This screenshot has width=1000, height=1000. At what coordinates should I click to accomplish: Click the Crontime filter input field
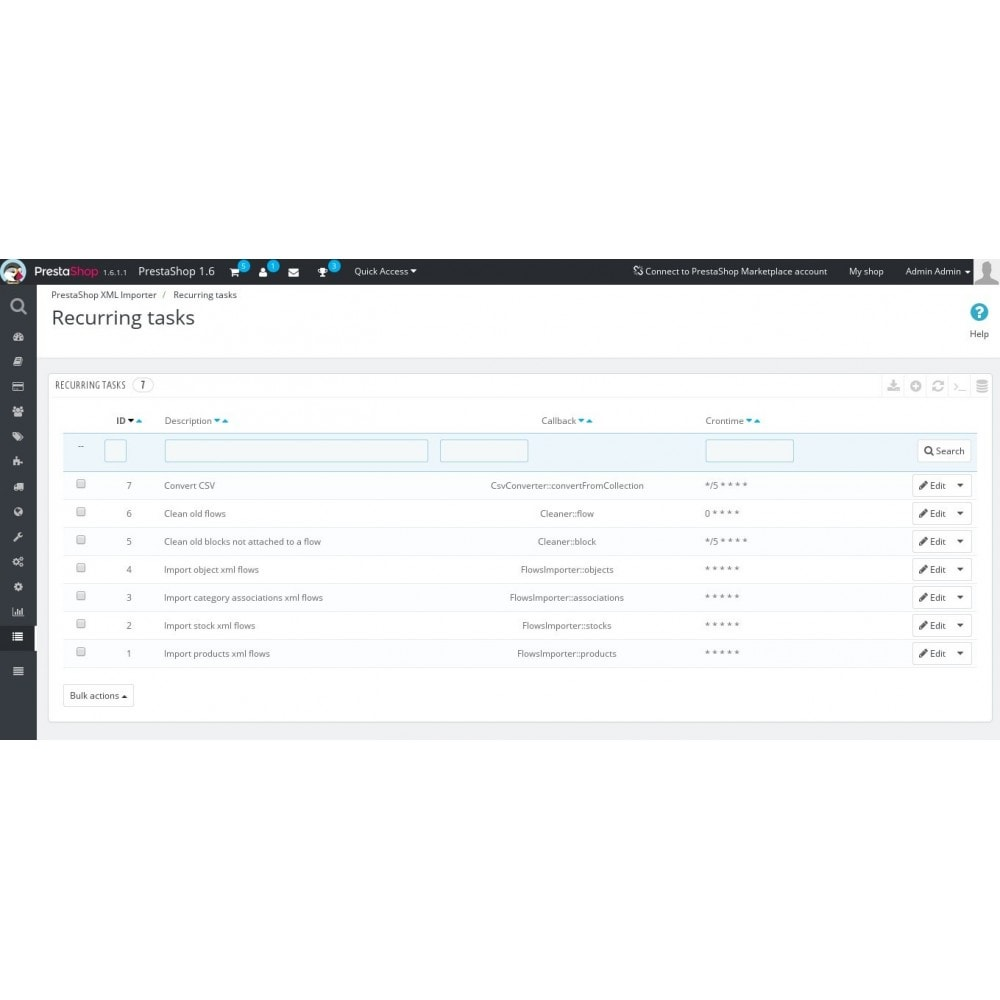click(x=749, y=452)
